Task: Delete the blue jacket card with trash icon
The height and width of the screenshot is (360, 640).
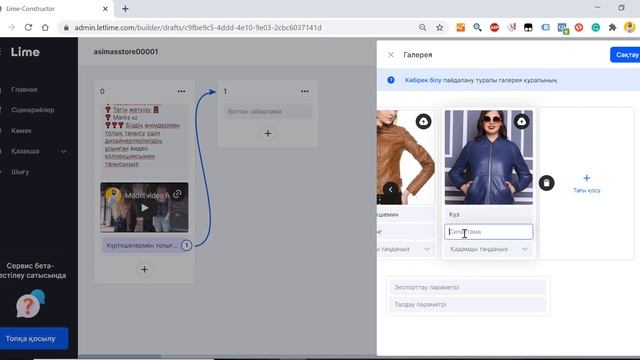Action: (x=547, y=183)
